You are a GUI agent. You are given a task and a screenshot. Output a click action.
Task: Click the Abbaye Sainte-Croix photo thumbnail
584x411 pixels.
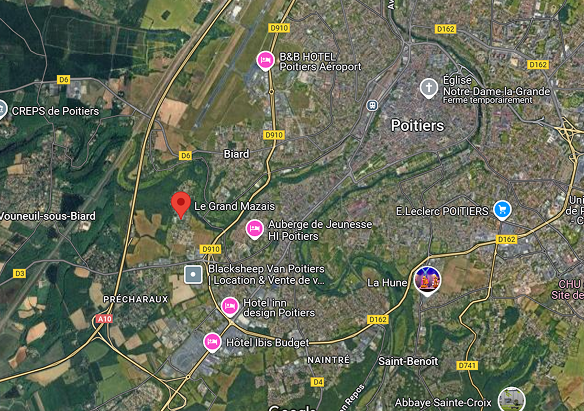point(512,399)
